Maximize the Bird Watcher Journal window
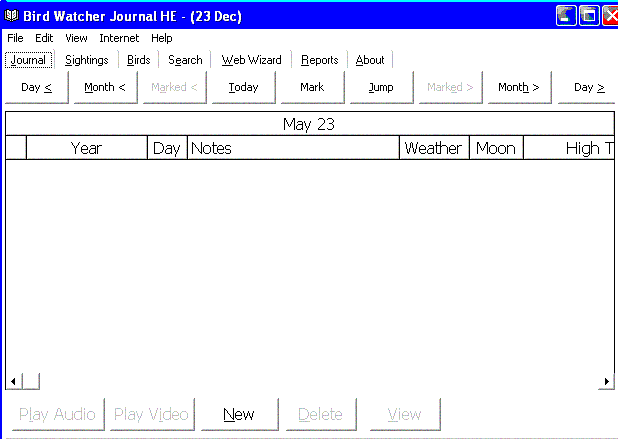The image size is (618, 439). (589, 16)
